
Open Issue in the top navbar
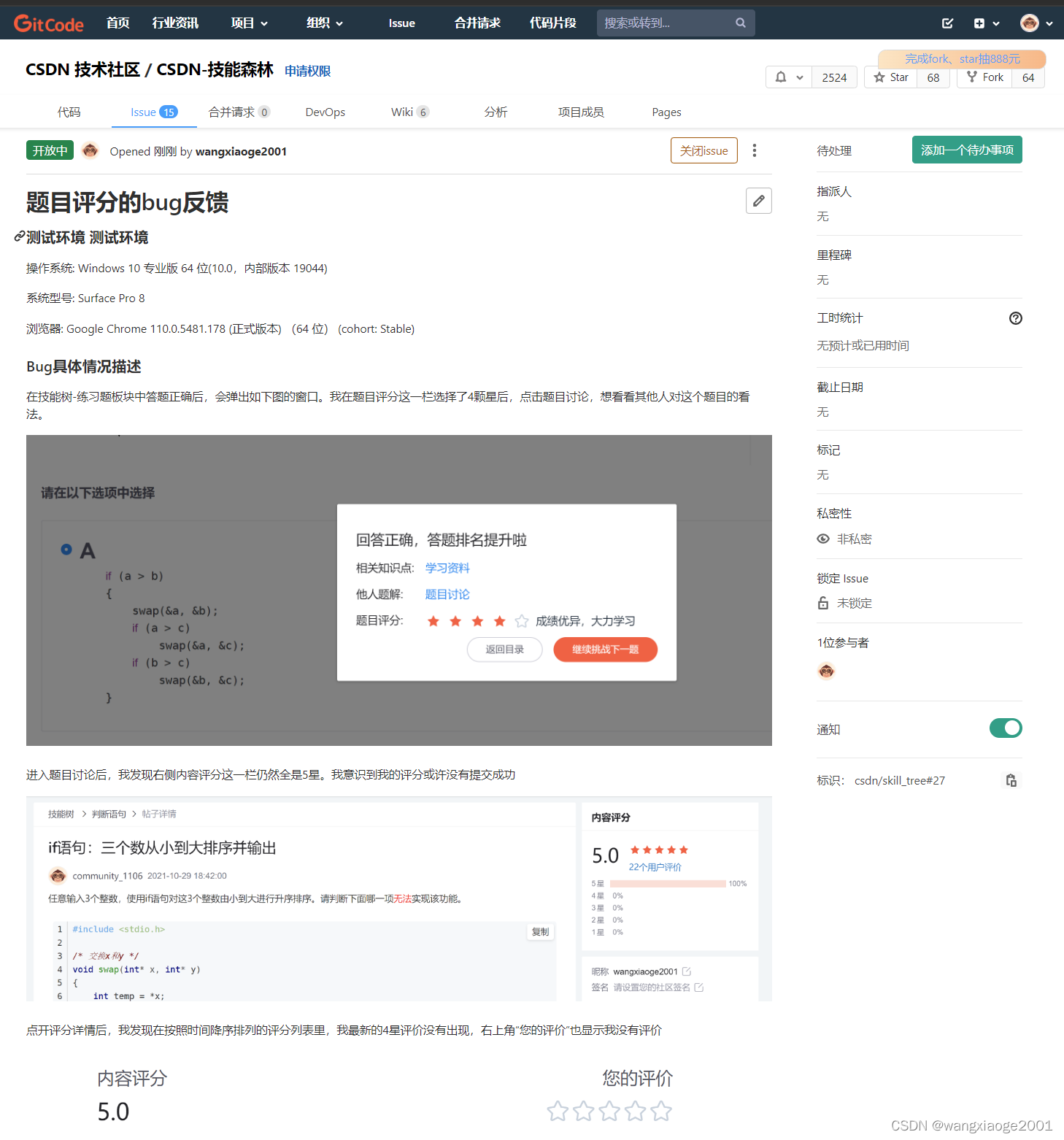coord(402,23)
